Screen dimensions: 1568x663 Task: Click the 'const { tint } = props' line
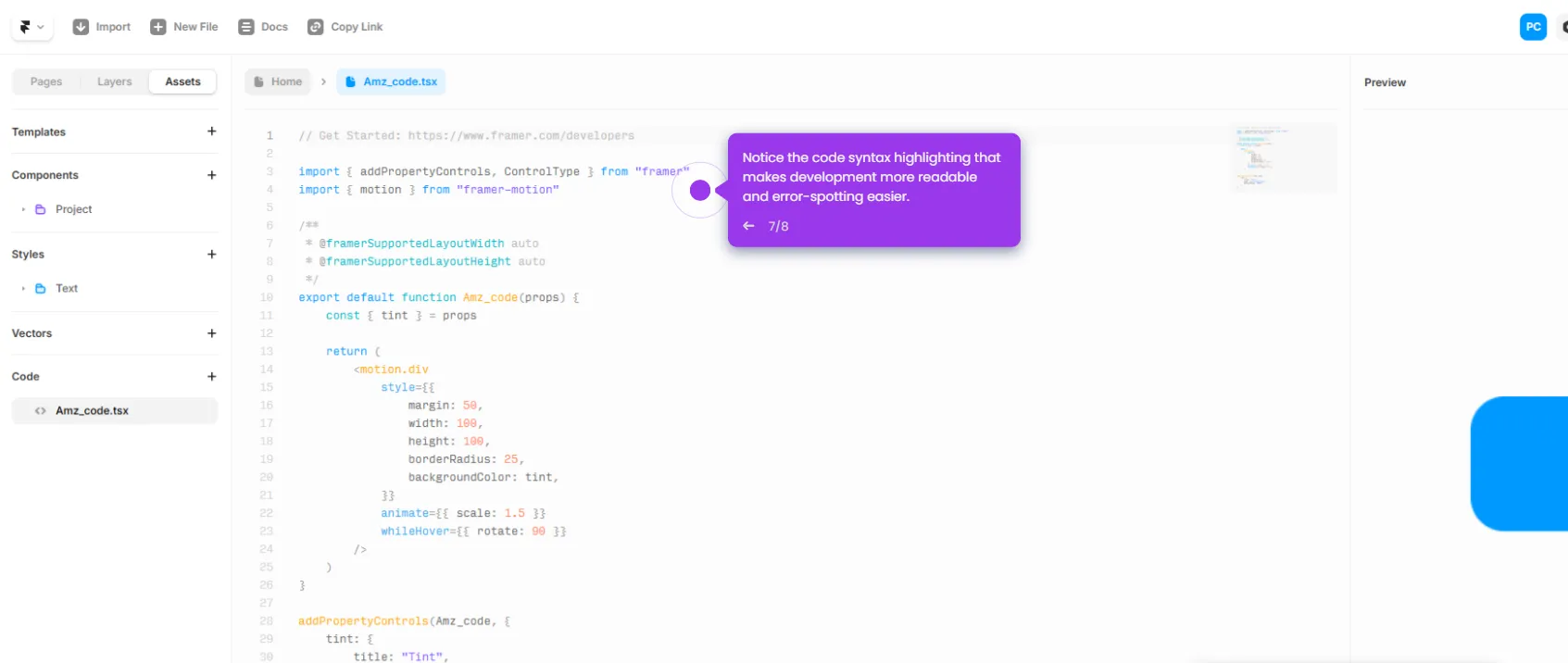click(x=401, y=316)
